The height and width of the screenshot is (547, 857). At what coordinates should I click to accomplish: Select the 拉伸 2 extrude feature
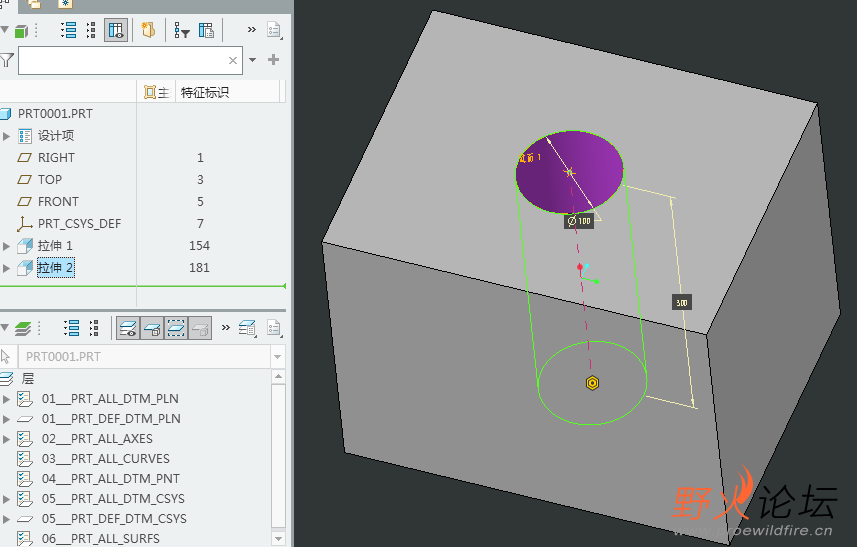coord(55,268)
